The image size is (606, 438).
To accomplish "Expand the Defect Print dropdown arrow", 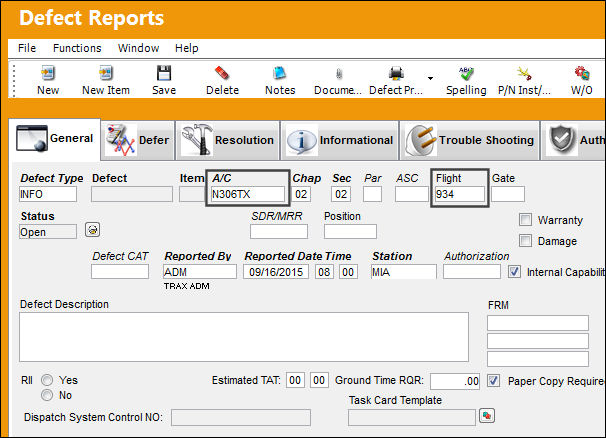I will pyautogui.click(x=430, y=78).
